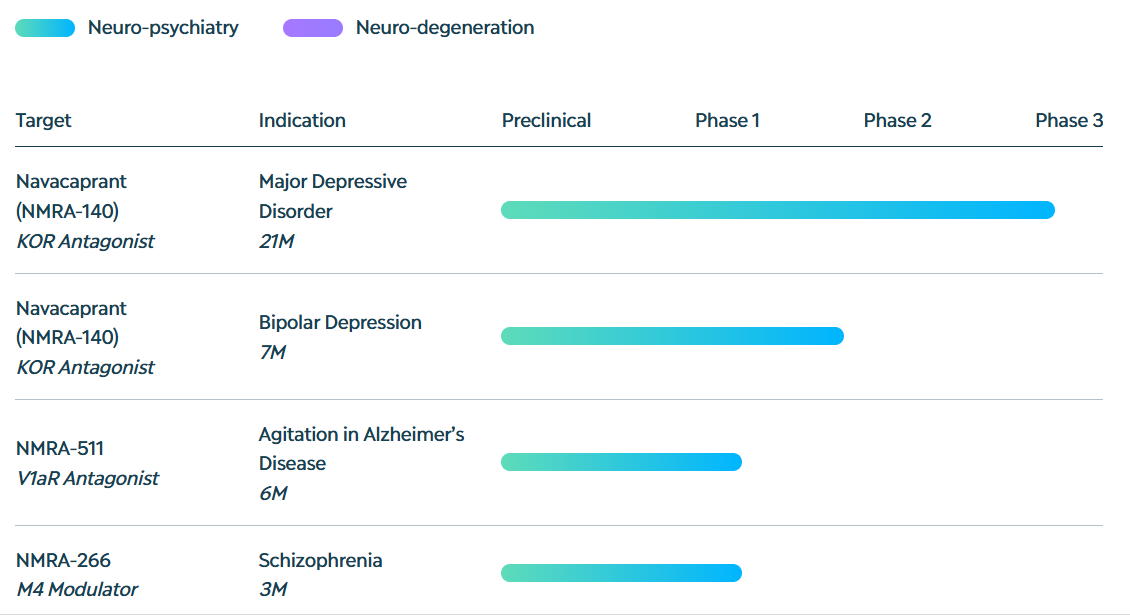
Task: Click the Target column header
Action: pos(44,121)
